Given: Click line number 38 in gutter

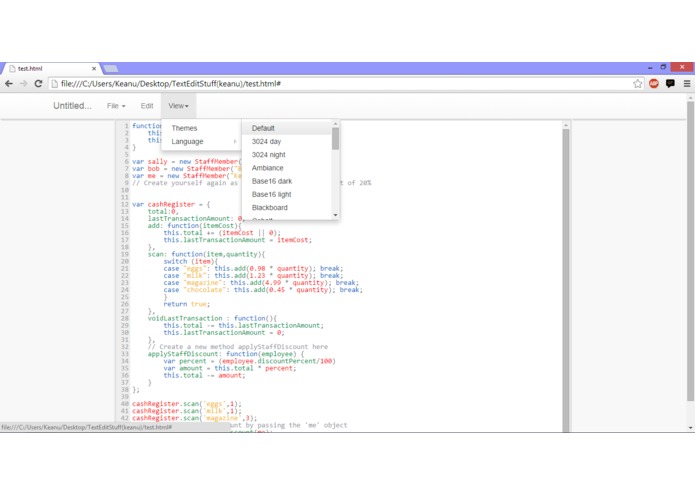Looking at the screenshot, I should coord(125,389).
